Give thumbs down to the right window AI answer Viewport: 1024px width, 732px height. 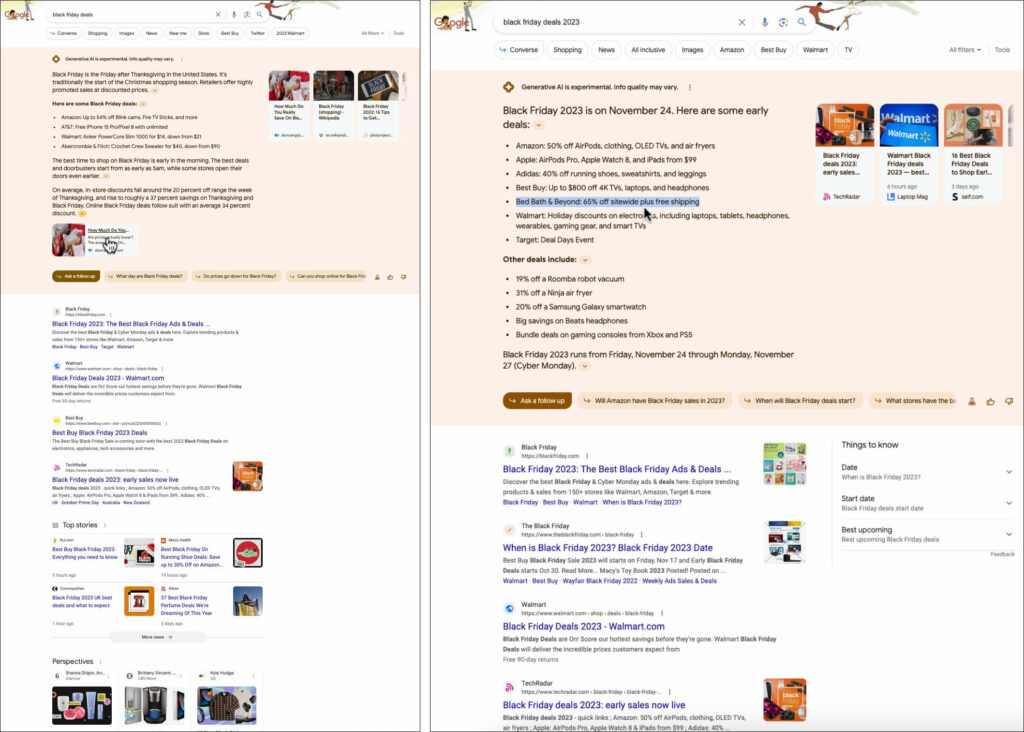(x=1009, y=401)
